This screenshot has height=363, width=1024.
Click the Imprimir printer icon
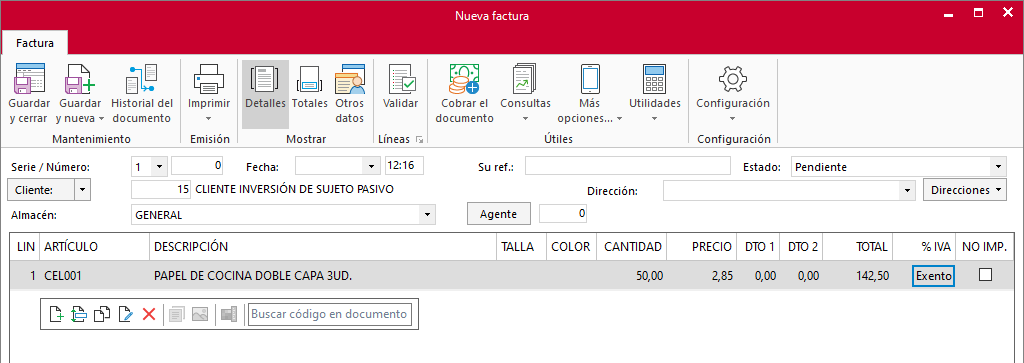click(x=209, y=79)
